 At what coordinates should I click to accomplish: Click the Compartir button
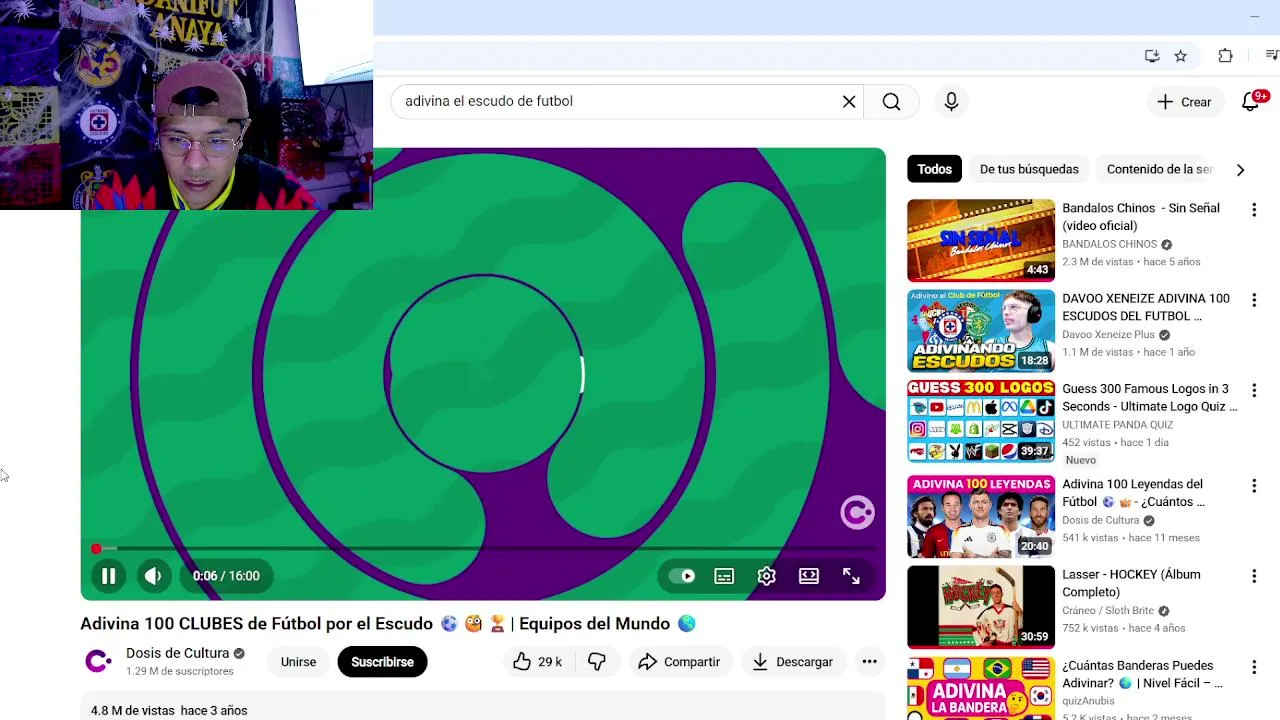point(679,662)
